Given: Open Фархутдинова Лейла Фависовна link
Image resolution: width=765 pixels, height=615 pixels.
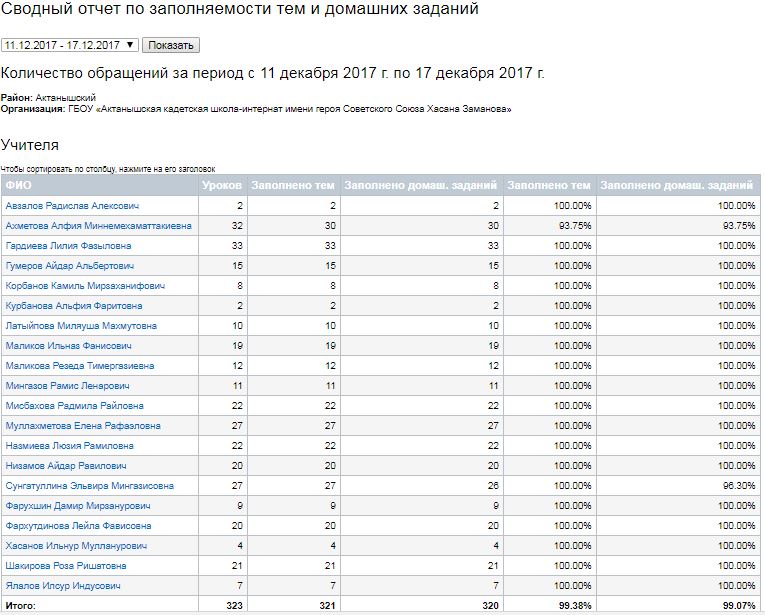Looking at the screenshot, I should 78,525.
